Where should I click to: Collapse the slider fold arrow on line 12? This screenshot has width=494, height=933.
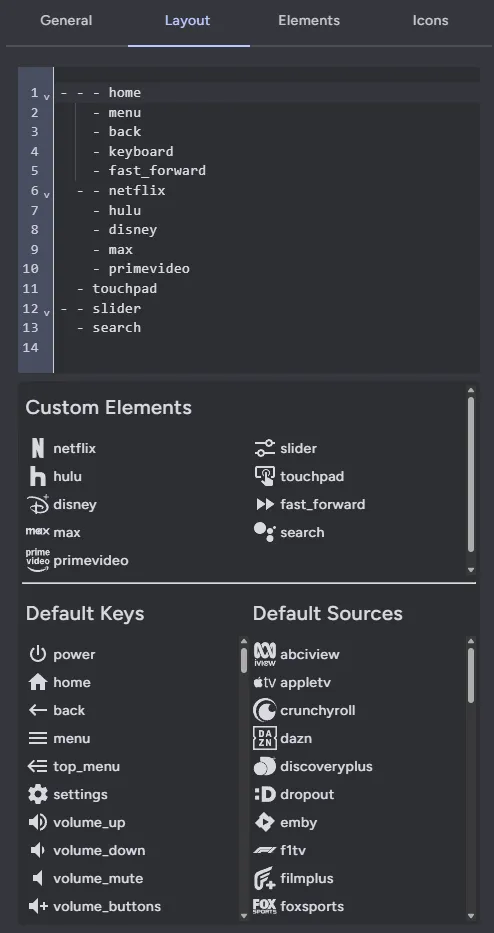click(x=46, y=312)
